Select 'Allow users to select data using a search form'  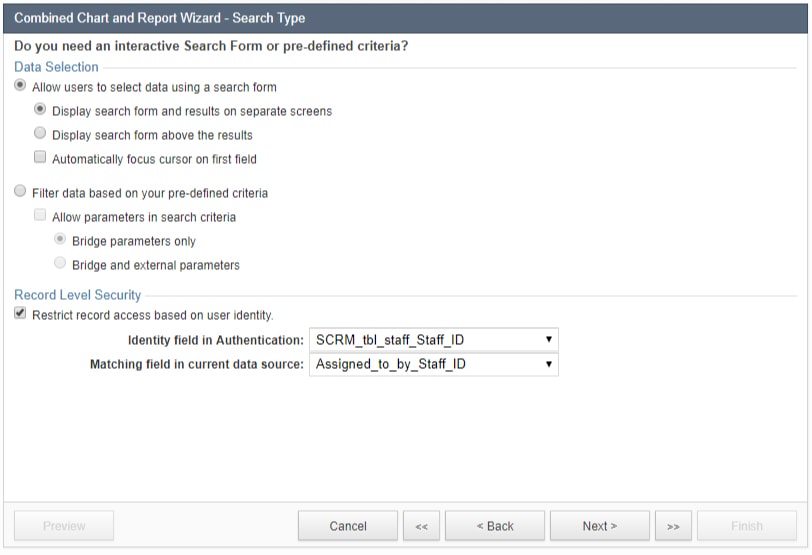click(21, 87)
